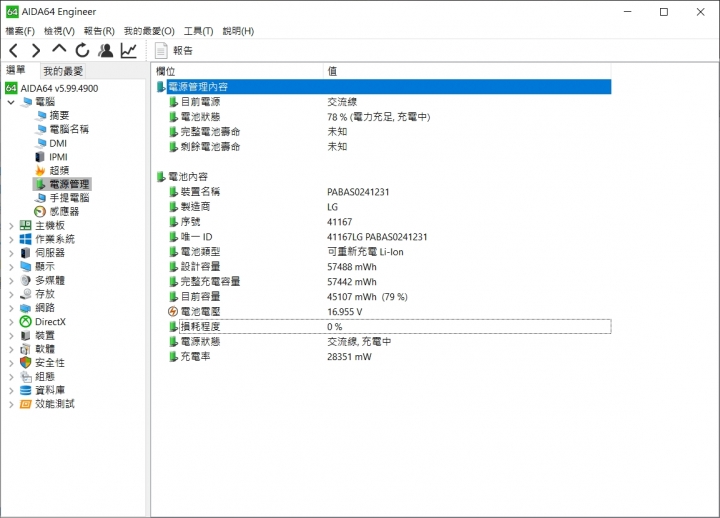Select IPMI in the tree
720x518 pixels.
tap(58, 157)
